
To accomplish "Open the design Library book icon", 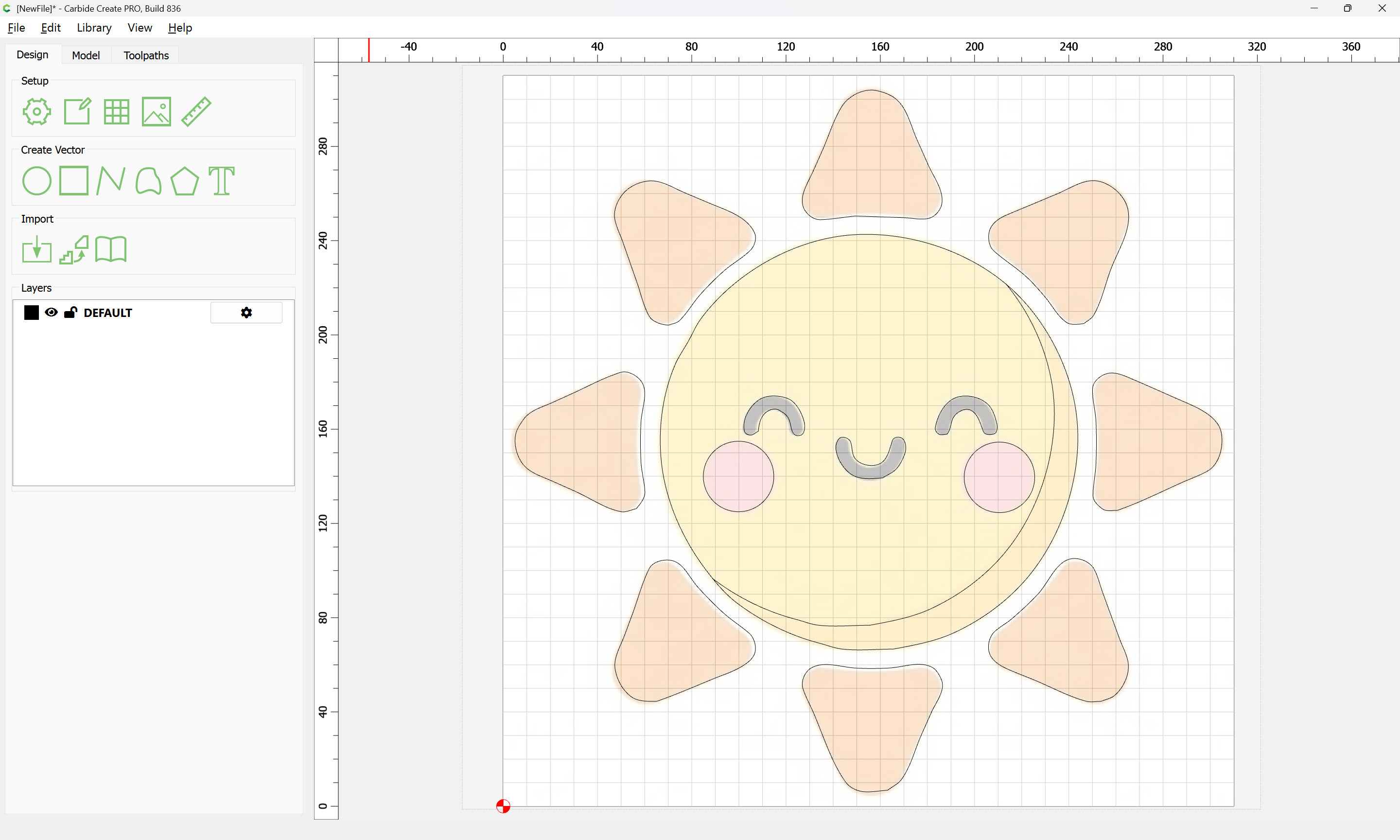I will [x=111, y=250].
